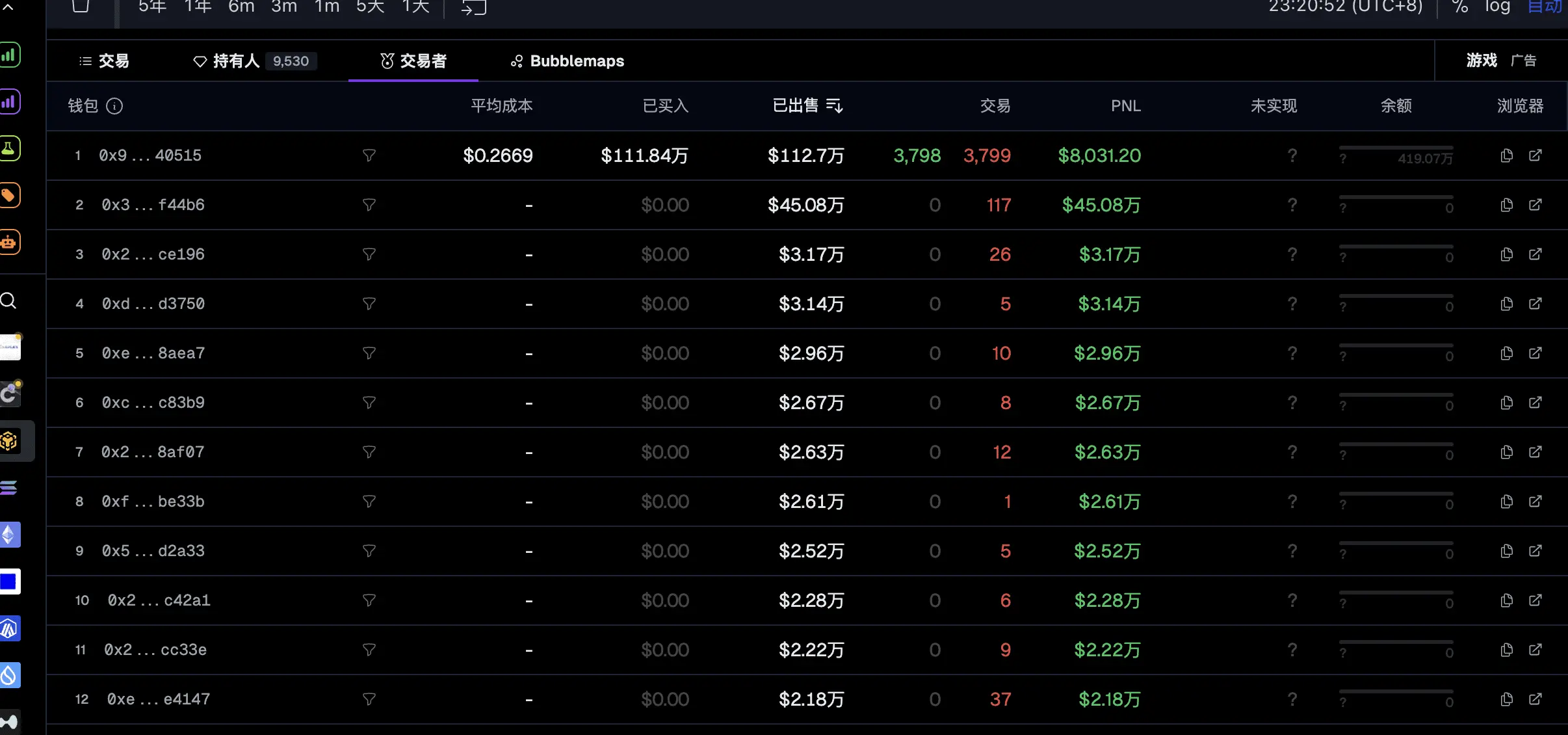Viewport: 1568px width, 735px height.
Task: Click the robot bot sidebar icon
Action: [x=9, y=242]
